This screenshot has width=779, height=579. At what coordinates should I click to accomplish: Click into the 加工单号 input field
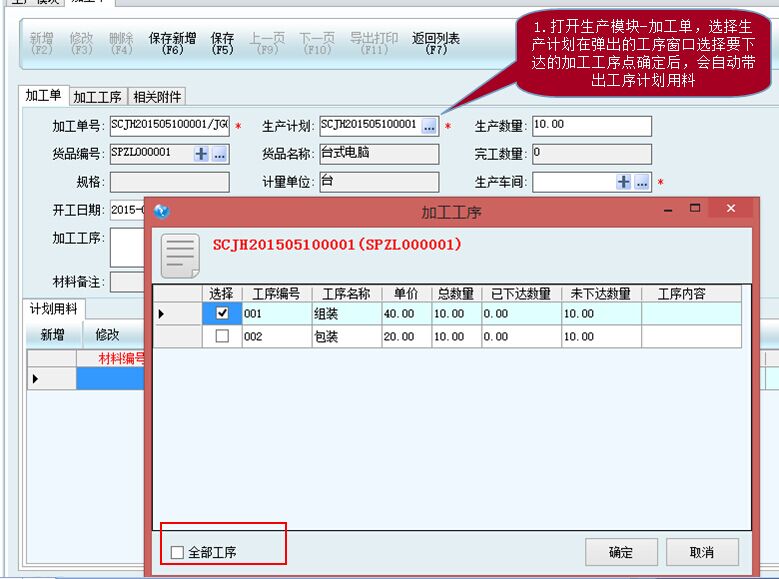[x=169, y=126]
